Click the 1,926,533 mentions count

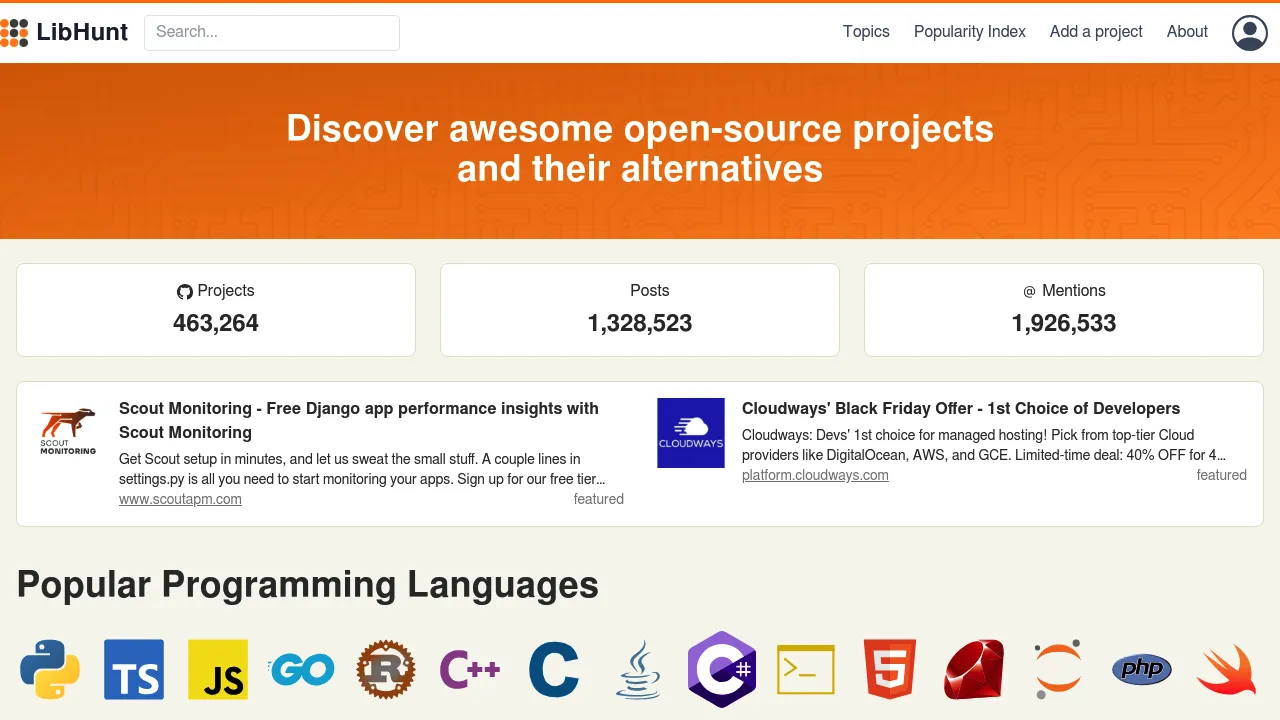point(1064,323)
